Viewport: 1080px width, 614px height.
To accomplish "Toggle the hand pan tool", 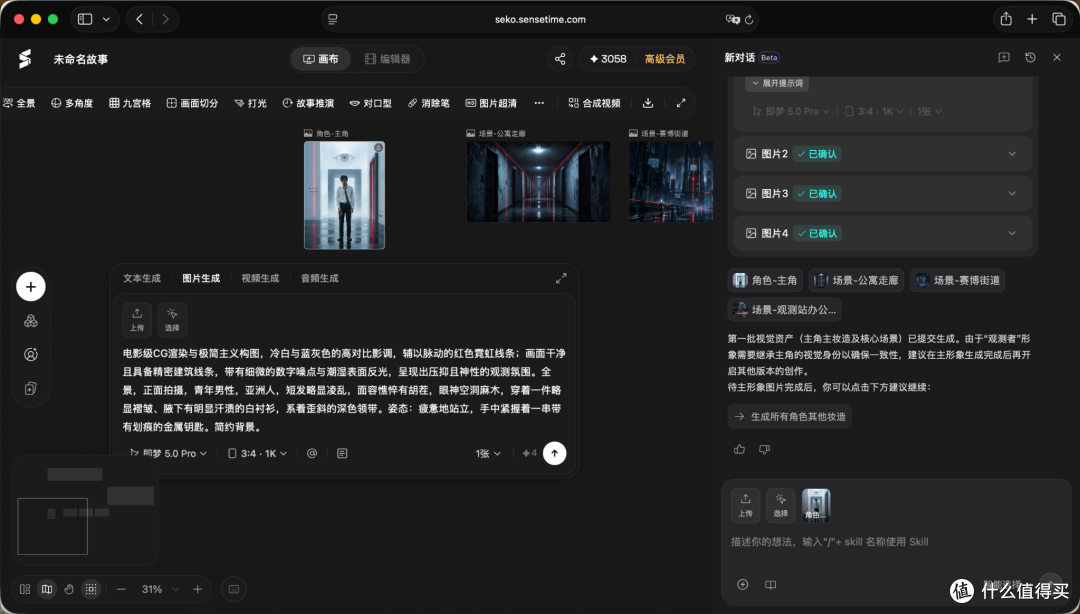I will click(x=69, y=589).
